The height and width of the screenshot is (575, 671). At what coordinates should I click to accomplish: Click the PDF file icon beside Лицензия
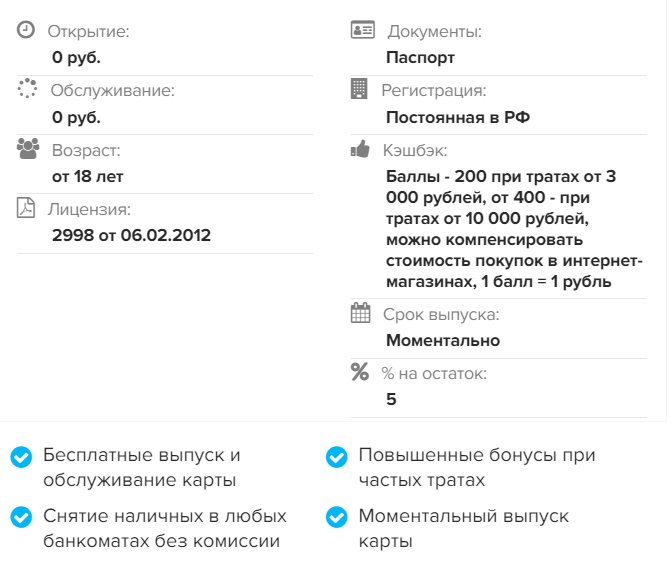point(26,208)
